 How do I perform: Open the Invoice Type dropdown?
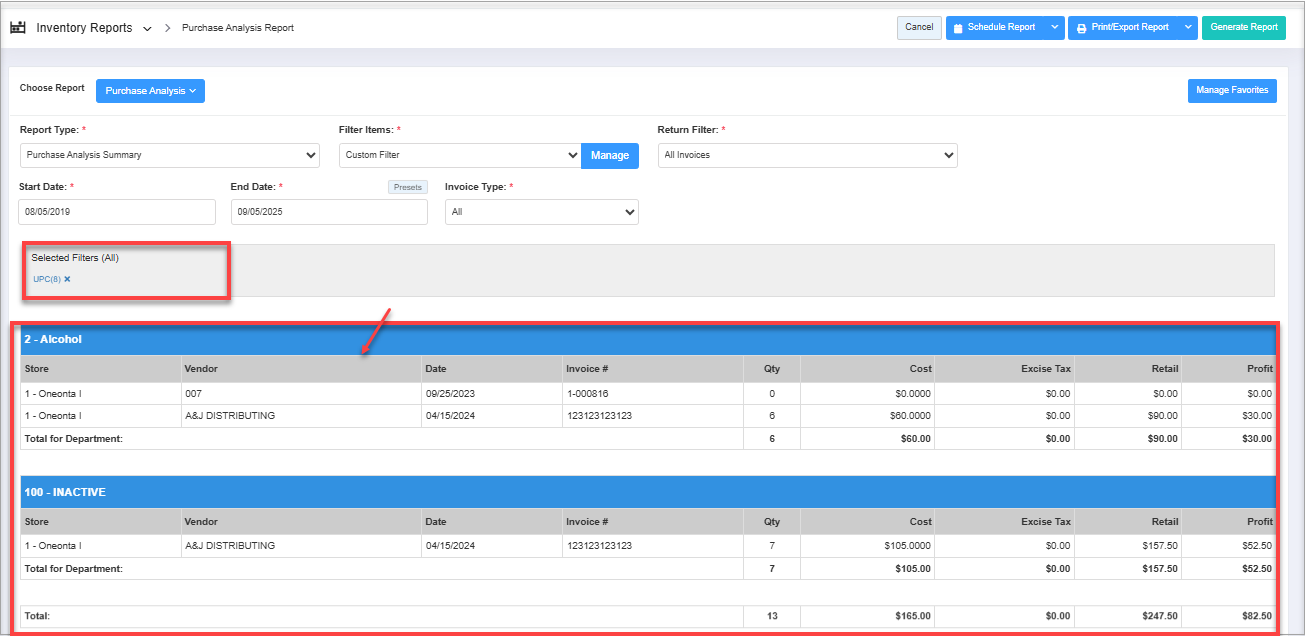point(541,212)
